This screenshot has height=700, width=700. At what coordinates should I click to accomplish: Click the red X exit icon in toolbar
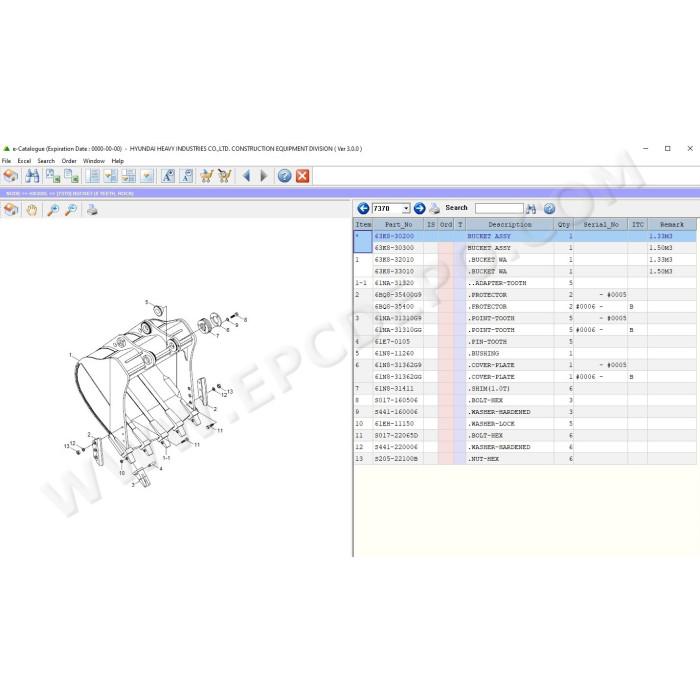click(x=302, y=176)
